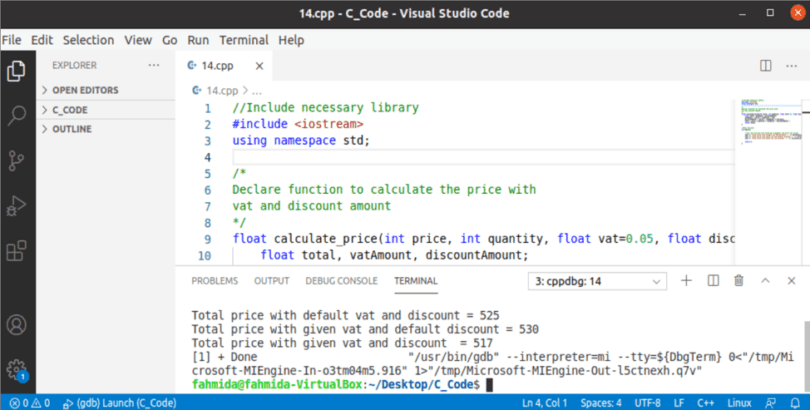
Task: Split the editor to the right
Action: coord(765,65)
